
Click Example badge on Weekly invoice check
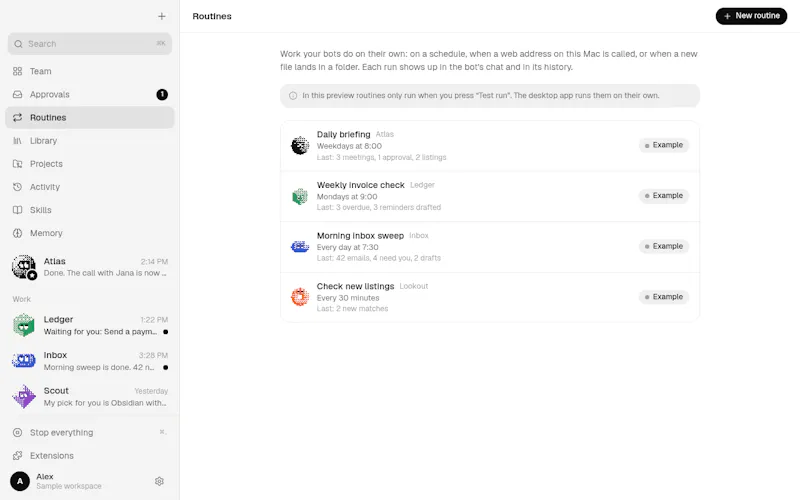point(664,196)
